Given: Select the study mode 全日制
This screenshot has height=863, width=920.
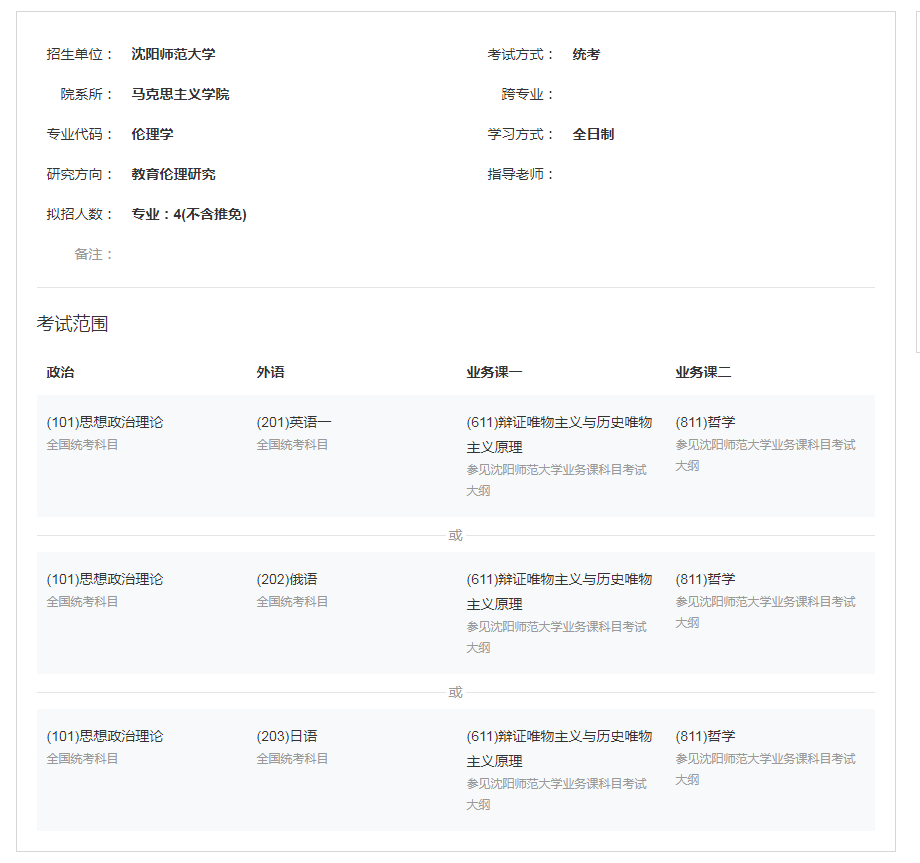Looking at the screenshot, I should [x=593, y=134].
